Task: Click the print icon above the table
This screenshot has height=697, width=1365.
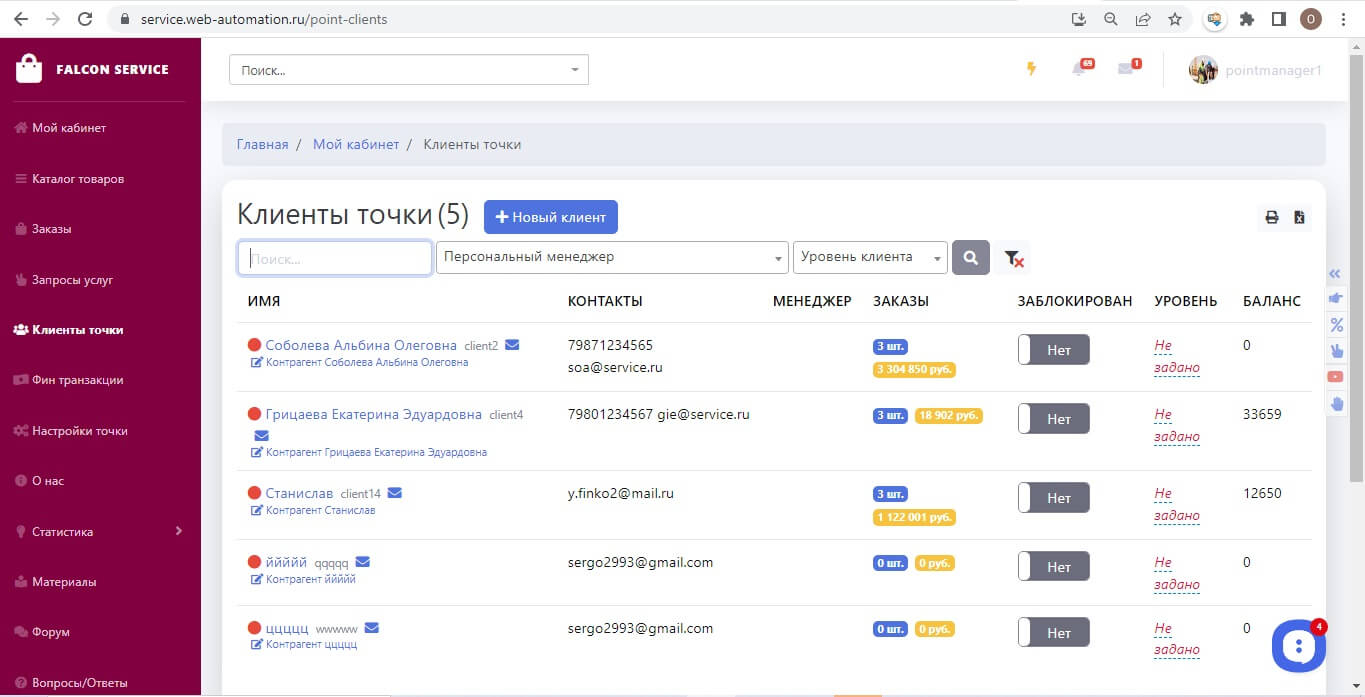Action: [1272, 217]
